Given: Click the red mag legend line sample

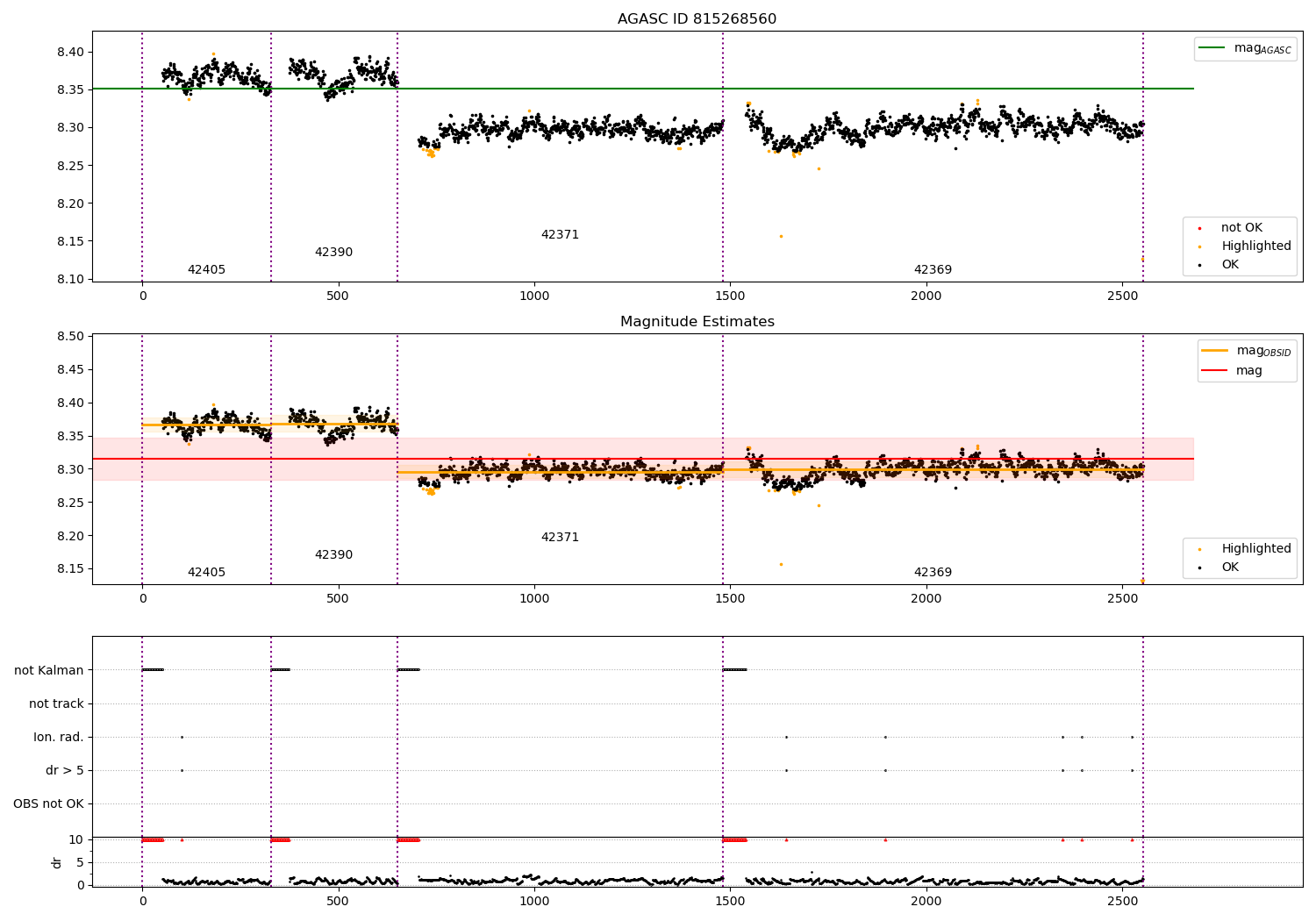Looking at the screenshot, I should (x=1214, y=371).
